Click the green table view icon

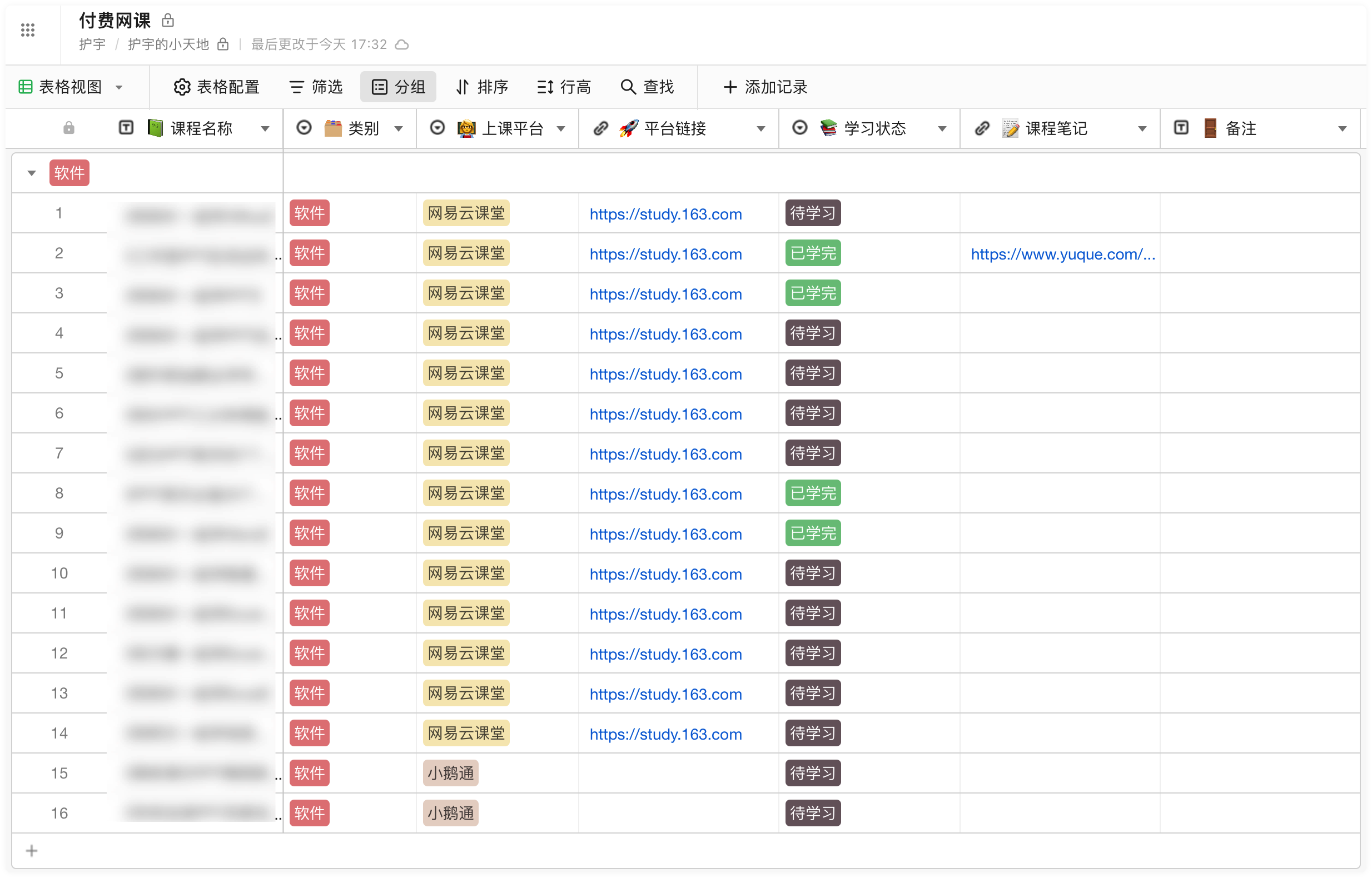pos(25,87)
